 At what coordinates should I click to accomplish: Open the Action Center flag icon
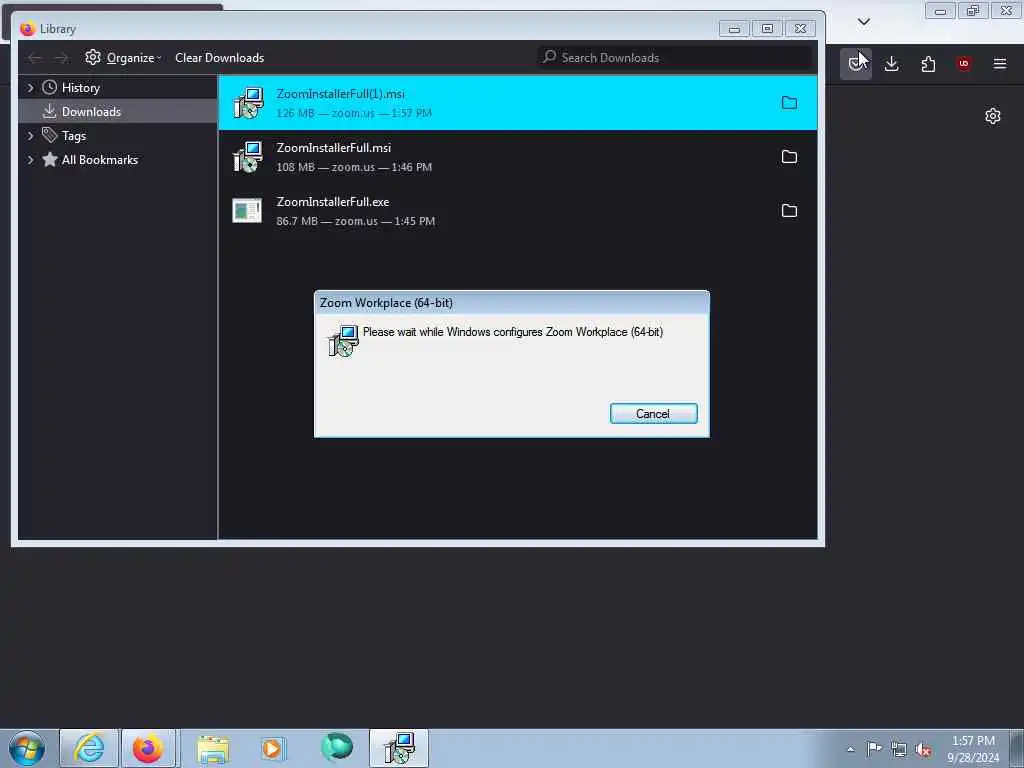click(x=873, y=749)
